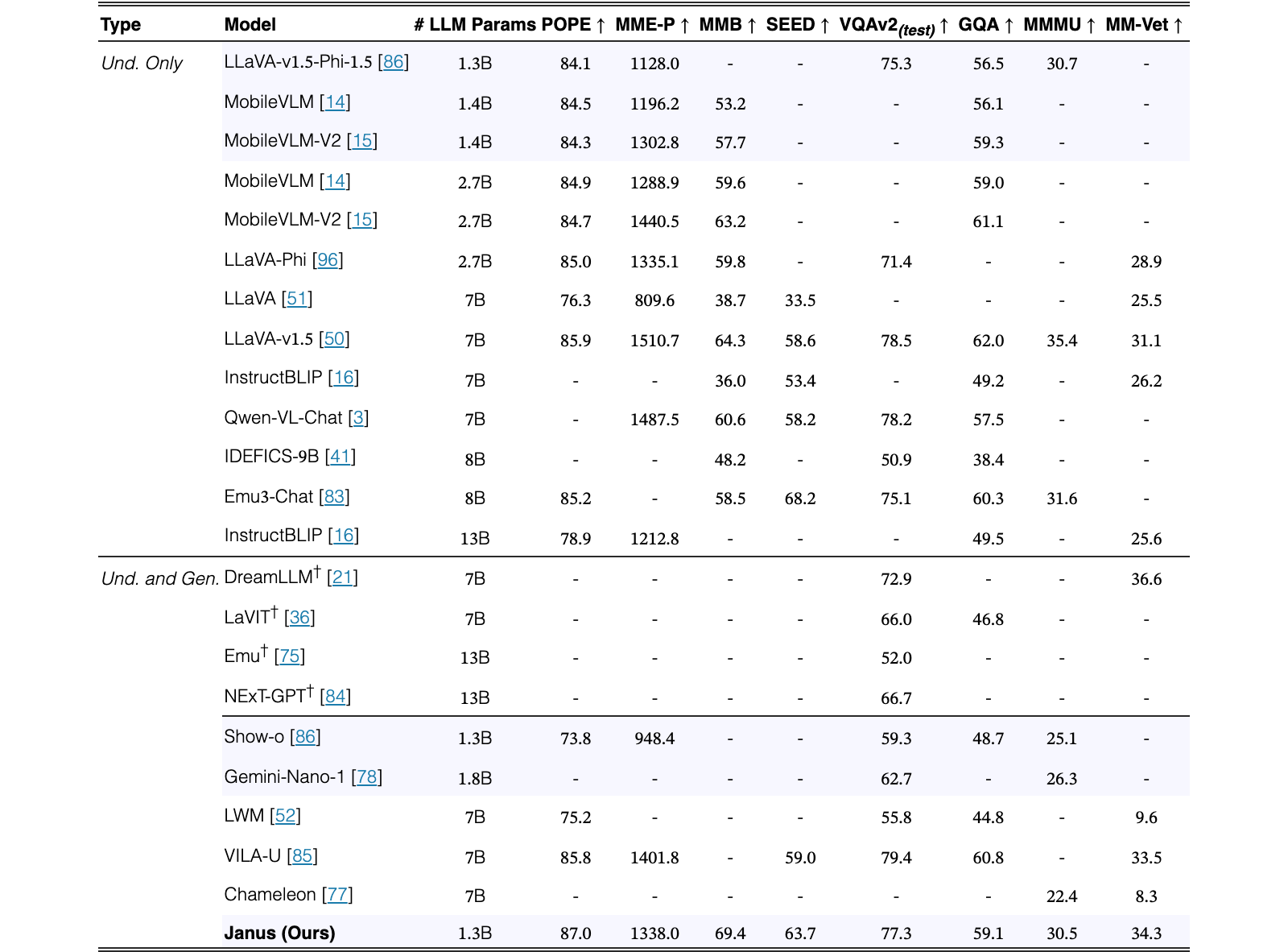Click the "Und. and Gen." type label

(x=160, y=578)
